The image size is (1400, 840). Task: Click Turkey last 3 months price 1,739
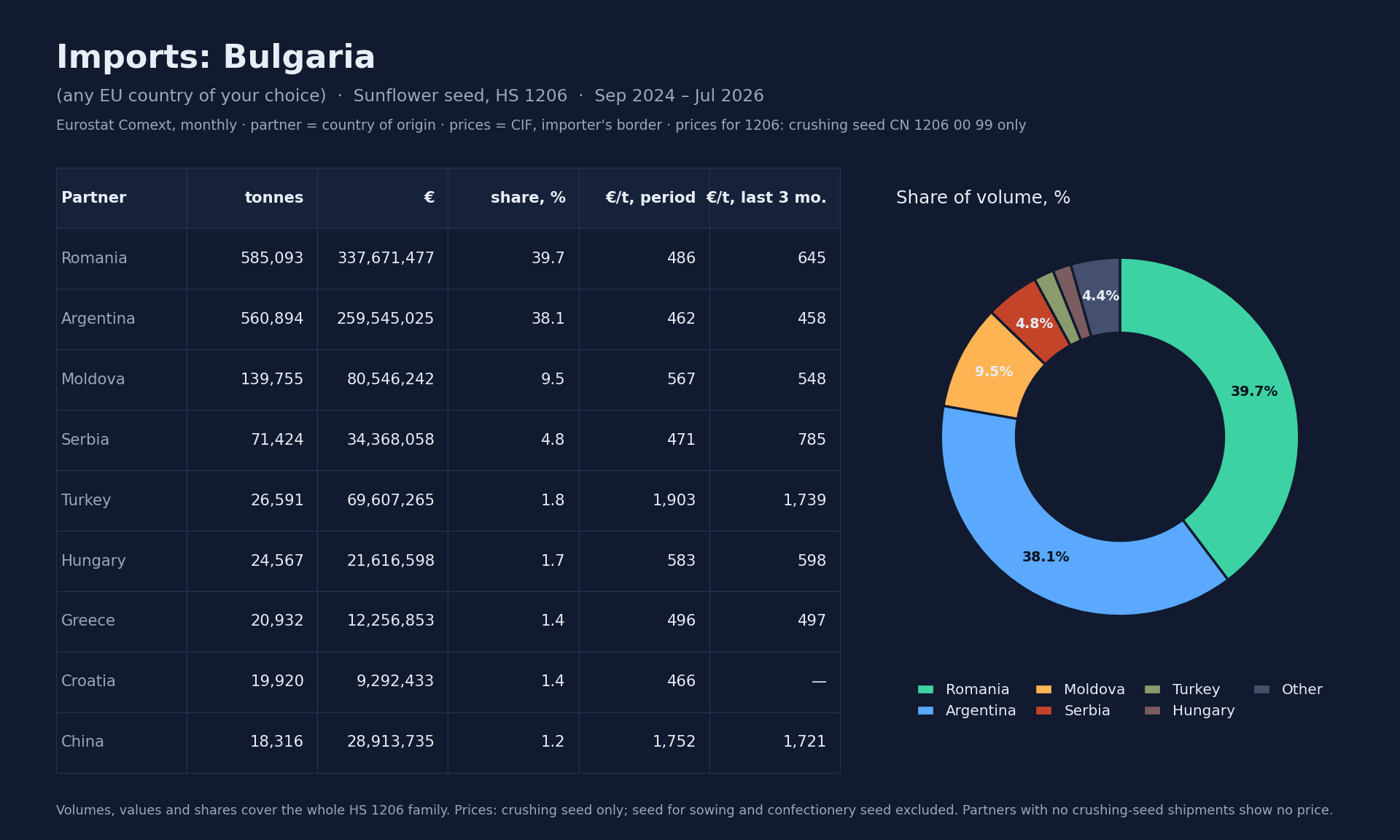804,501
